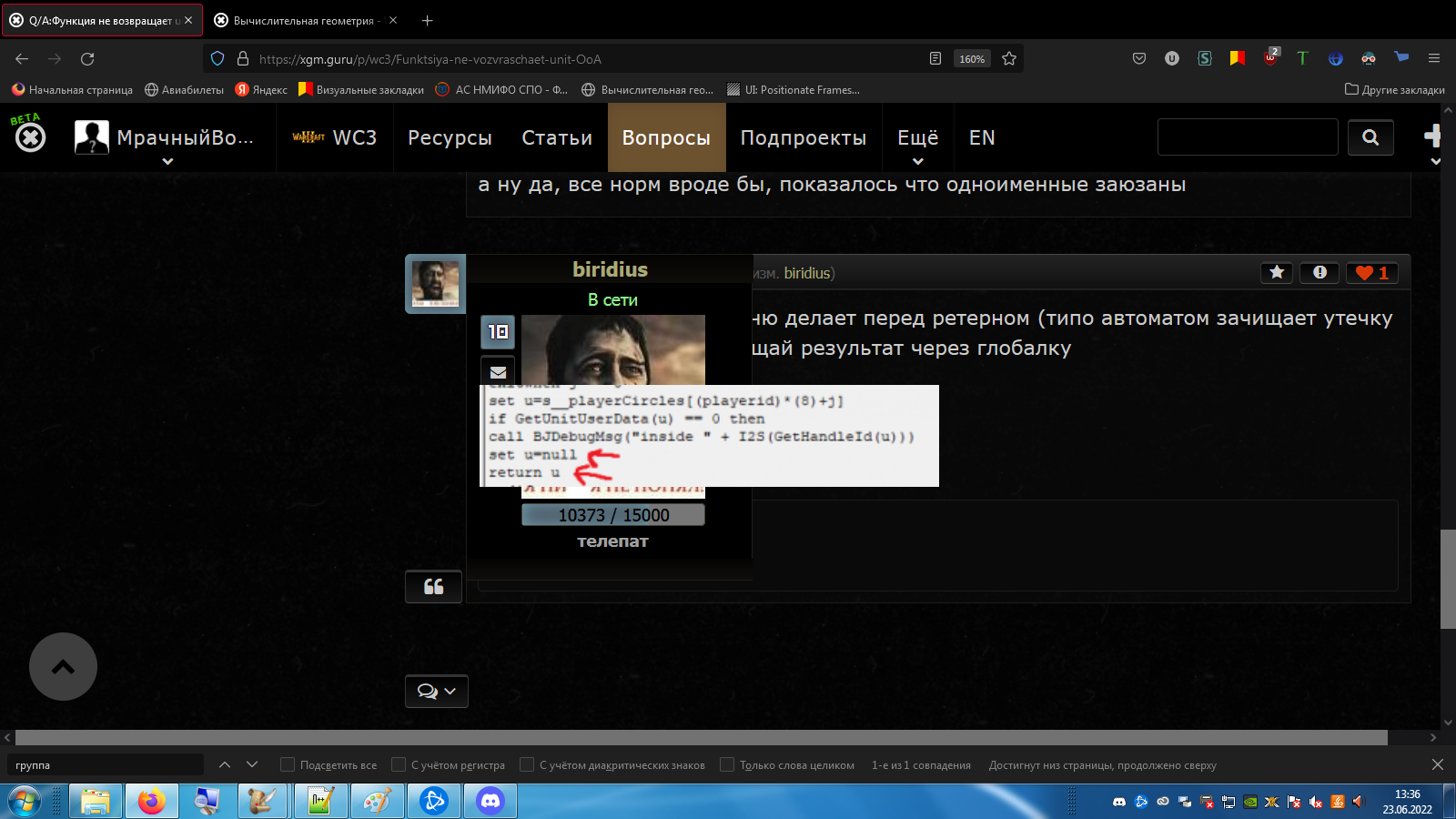Click the horizontal page scrollbar

pos(701,737)
